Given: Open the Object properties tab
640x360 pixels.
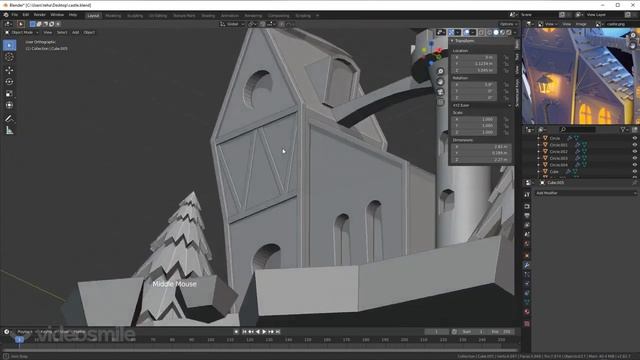Looking at the screenshot, I should 527,256.
